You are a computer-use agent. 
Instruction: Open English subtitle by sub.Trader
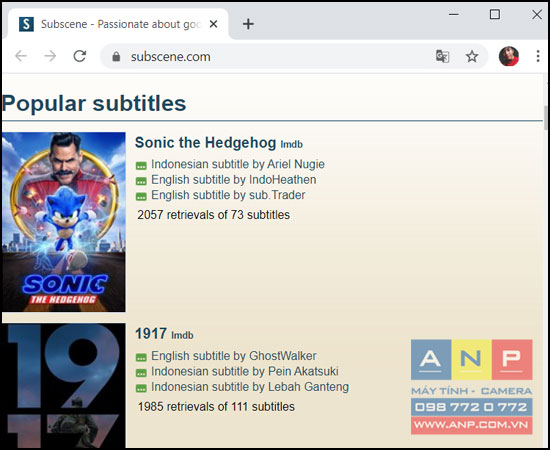pyautogui.click(x=228, y=195)
